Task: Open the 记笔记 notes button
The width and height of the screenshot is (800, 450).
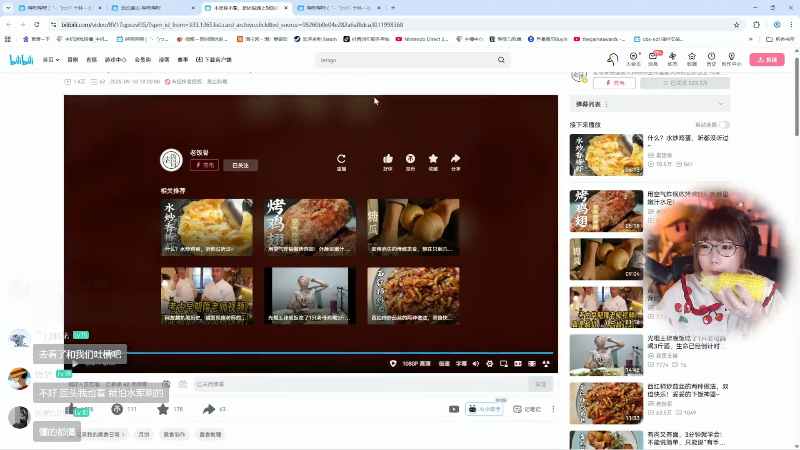Action: pyautogui.click(x=527, y=409)
